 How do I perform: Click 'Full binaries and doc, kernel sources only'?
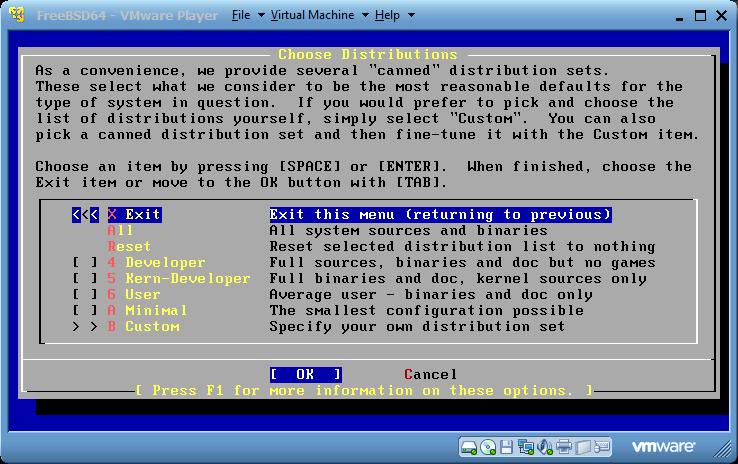[458, 279]
